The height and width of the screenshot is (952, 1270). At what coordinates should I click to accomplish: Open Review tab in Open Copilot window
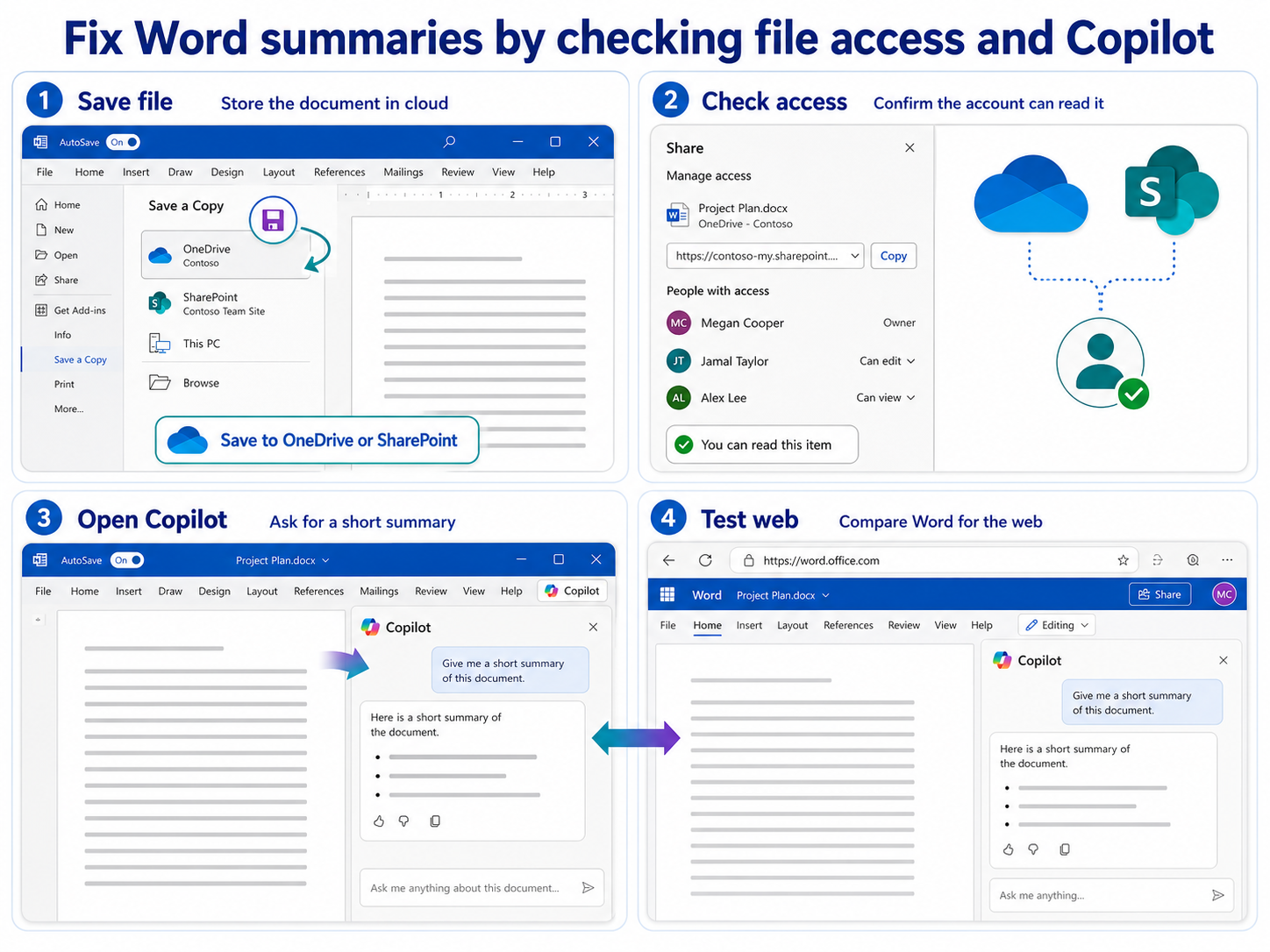click(431, 591)
